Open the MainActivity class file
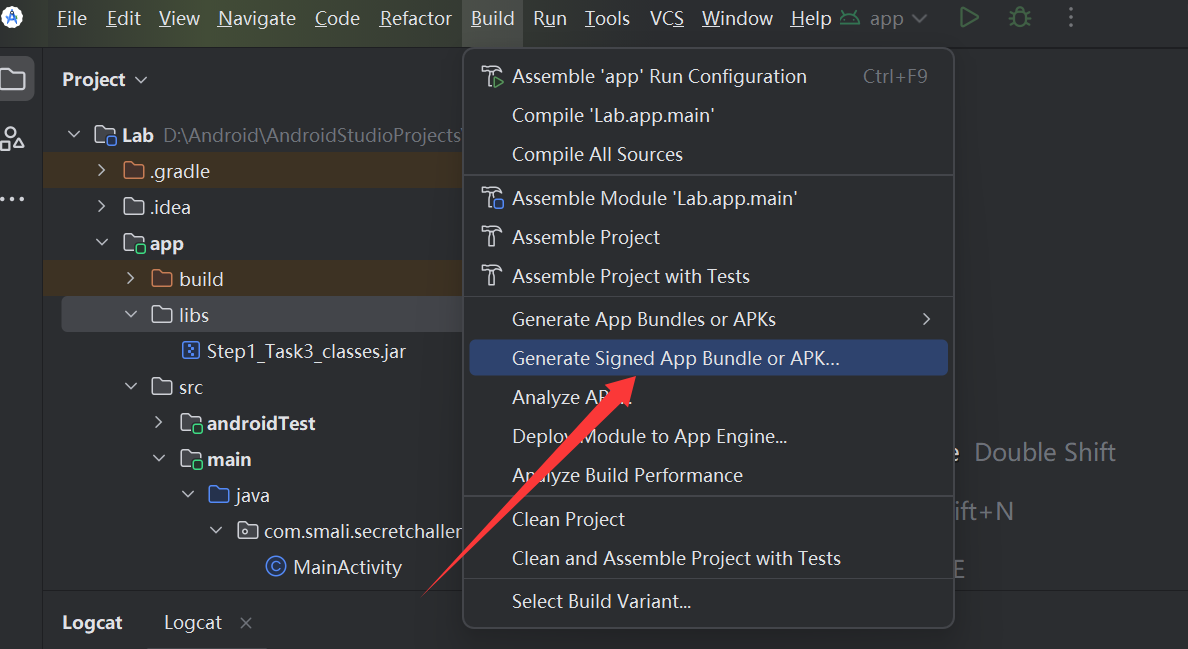The height and width of the screenshot is (649, 1188). (346, 567)
